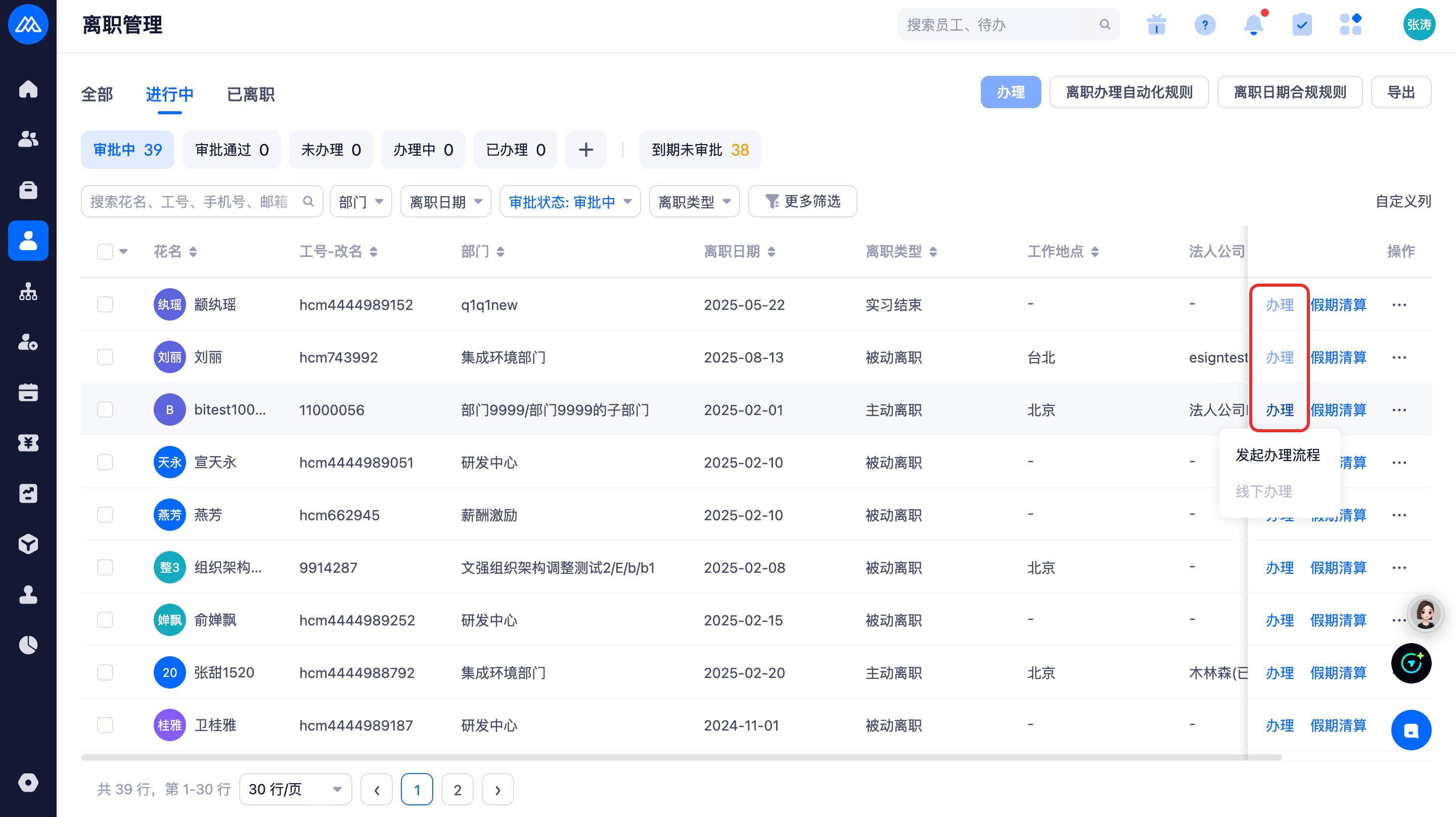Check the checkbox for 刘丽 row
The width and height of the screenshot is (1456, 817).
tap(105, 357)
